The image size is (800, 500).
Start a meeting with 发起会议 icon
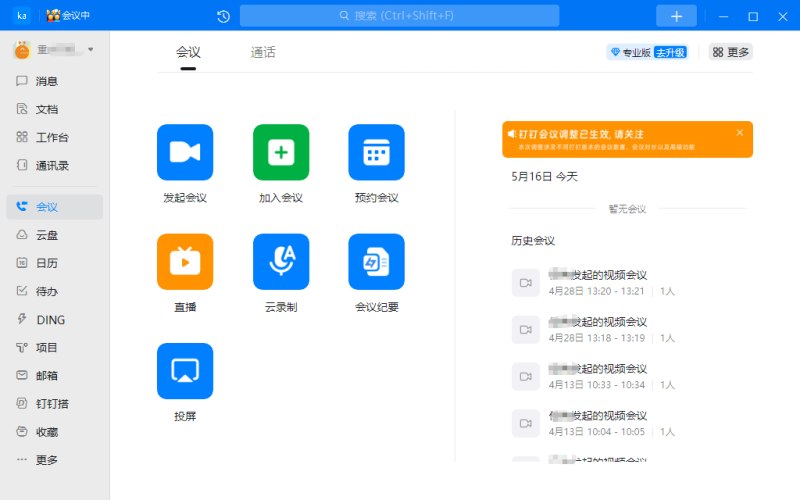point(185,152)
